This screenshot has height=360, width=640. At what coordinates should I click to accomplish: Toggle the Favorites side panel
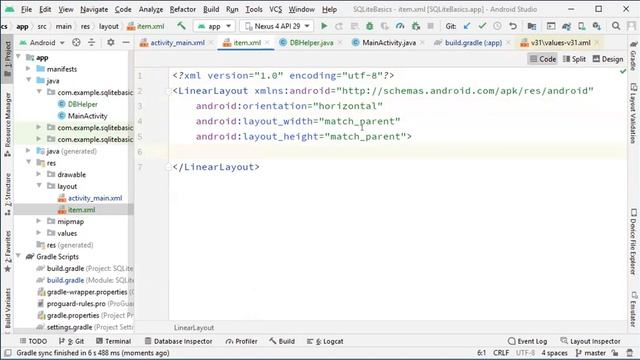coord(7,251)
